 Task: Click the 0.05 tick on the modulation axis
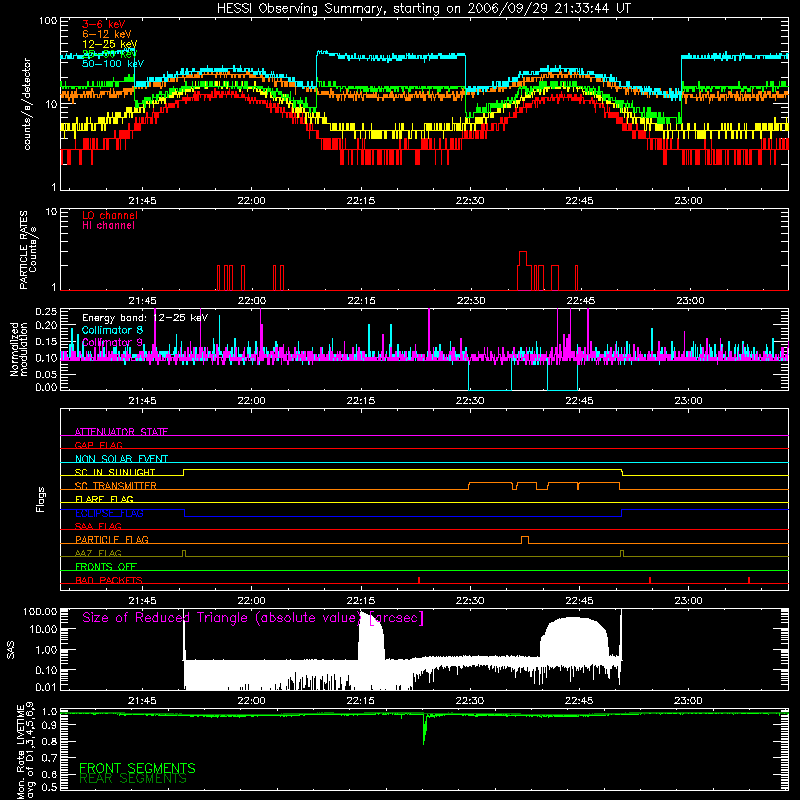46,374
